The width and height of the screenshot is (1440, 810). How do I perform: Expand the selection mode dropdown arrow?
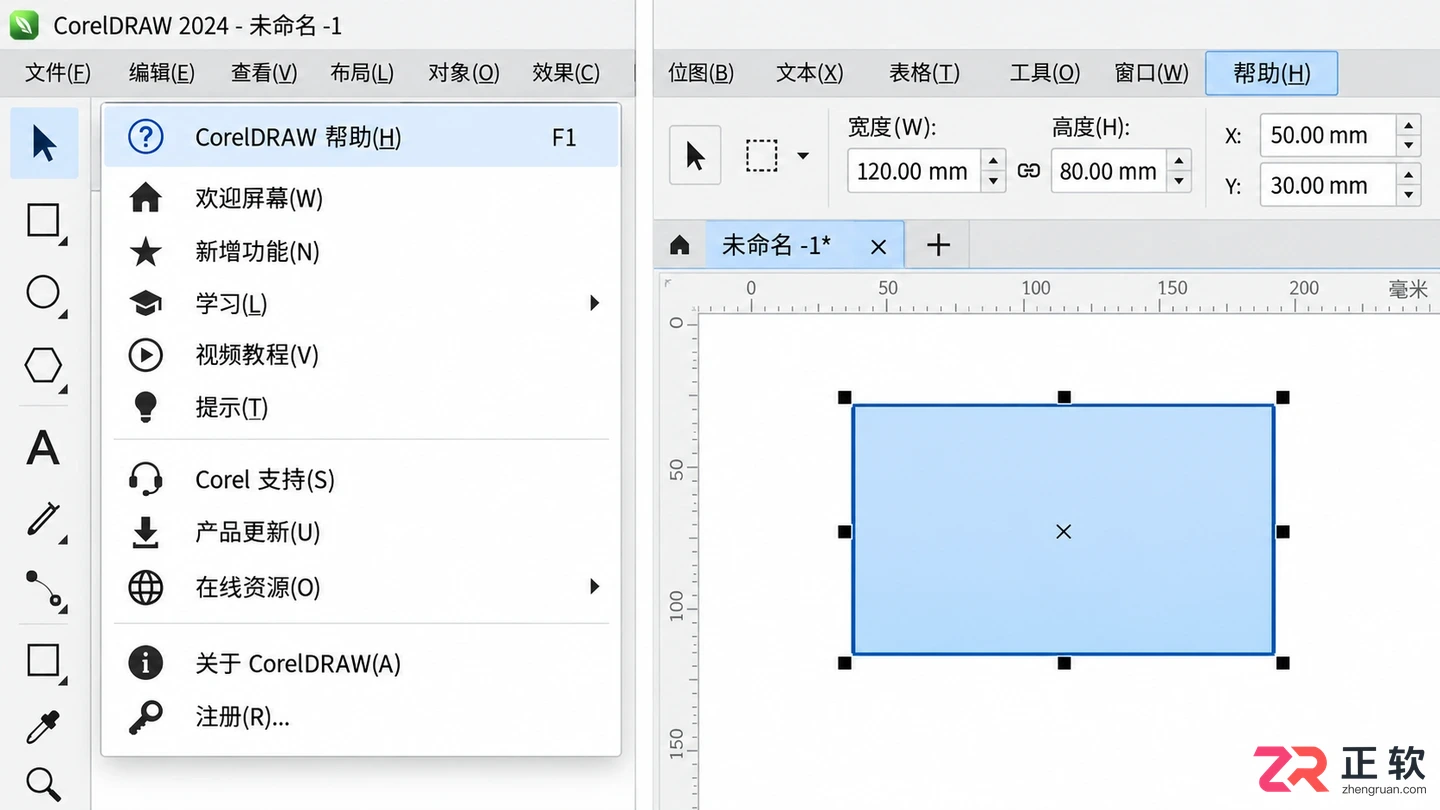[x=802, y=156]
